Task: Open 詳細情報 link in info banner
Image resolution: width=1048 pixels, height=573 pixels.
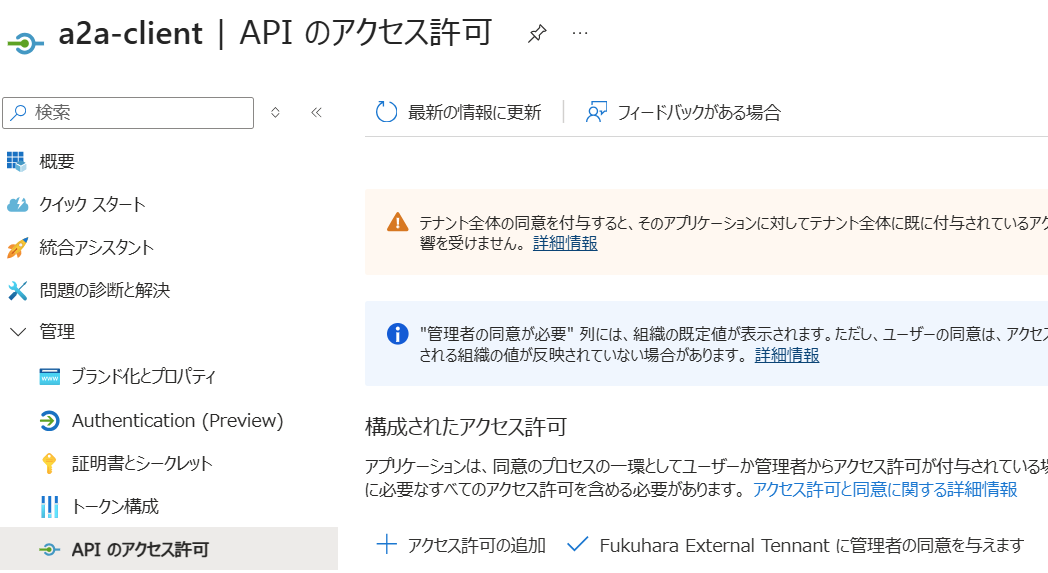Action: [787, 355]
